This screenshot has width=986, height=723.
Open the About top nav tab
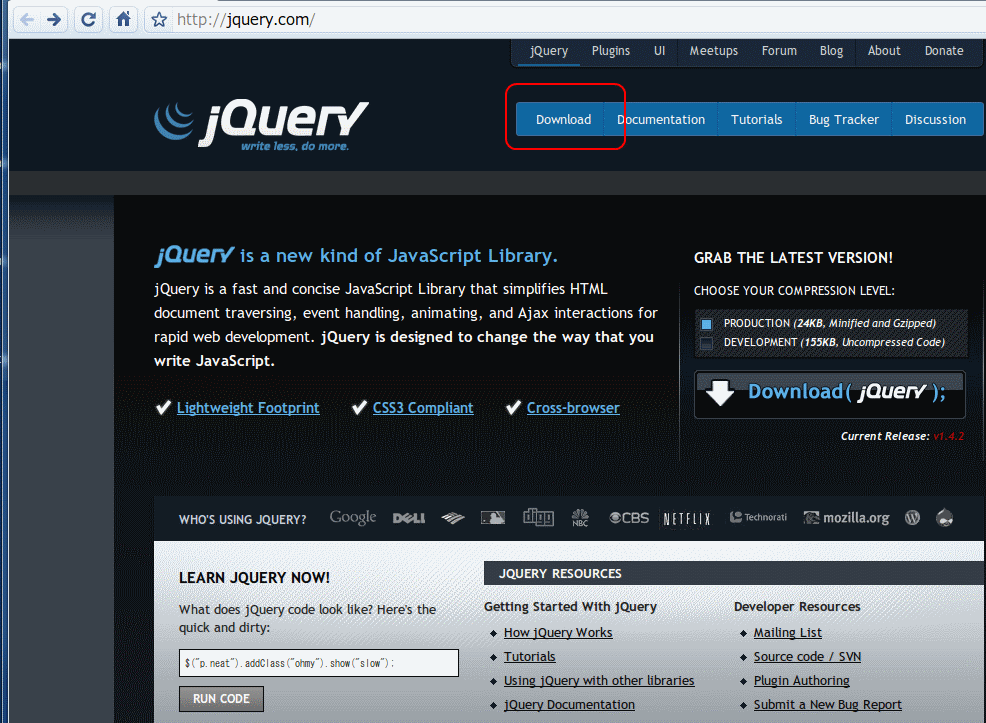click(884, 51)
